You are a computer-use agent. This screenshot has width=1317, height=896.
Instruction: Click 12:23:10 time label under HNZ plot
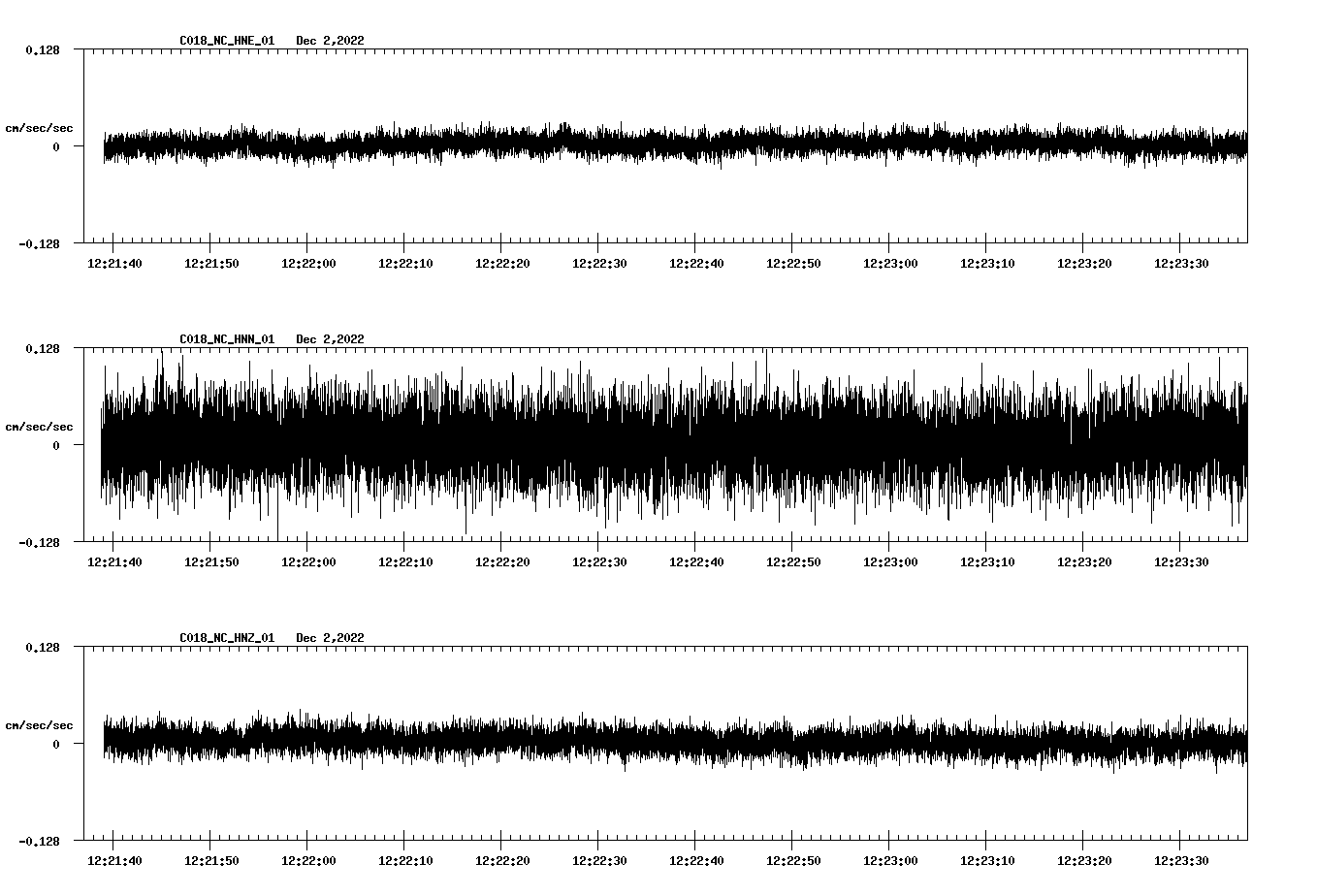[987, 860]
